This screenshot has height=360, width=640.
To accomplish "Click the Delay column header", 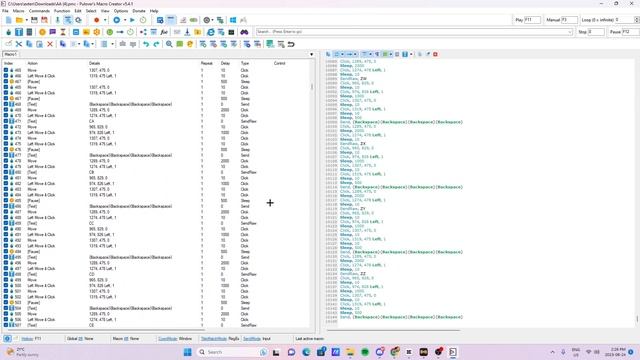I will pyautogui.click(x=225, y=63).
